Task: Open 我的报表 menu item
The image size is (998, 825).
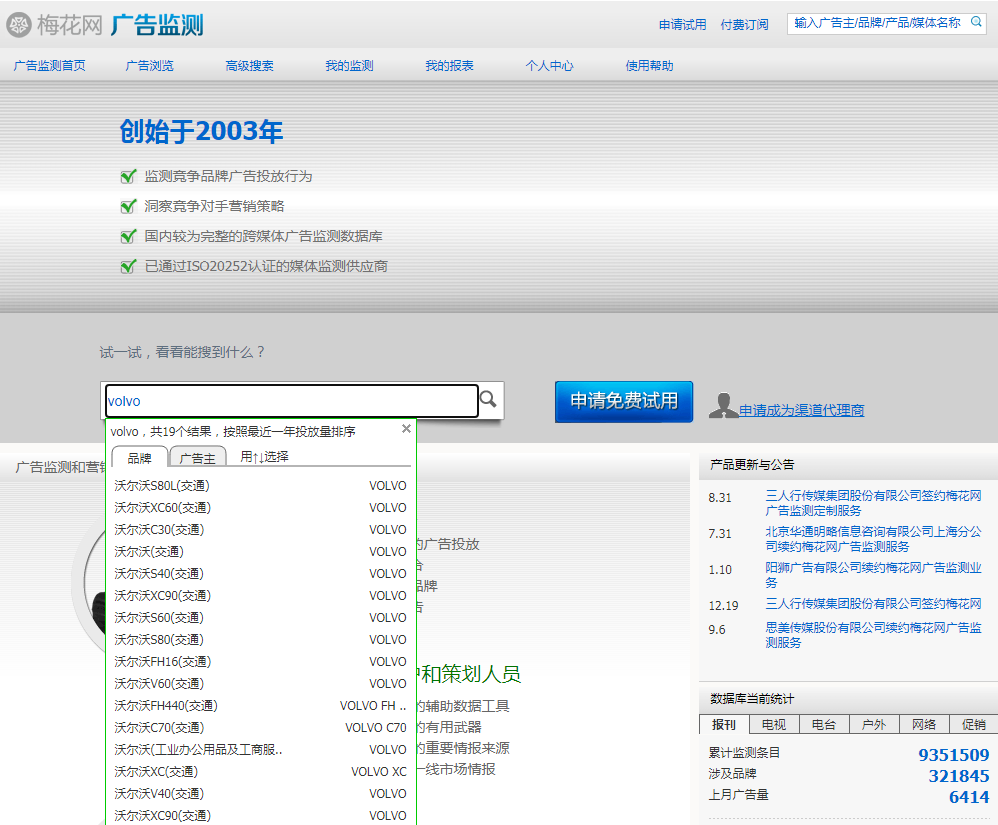Action: click(449, 66)
